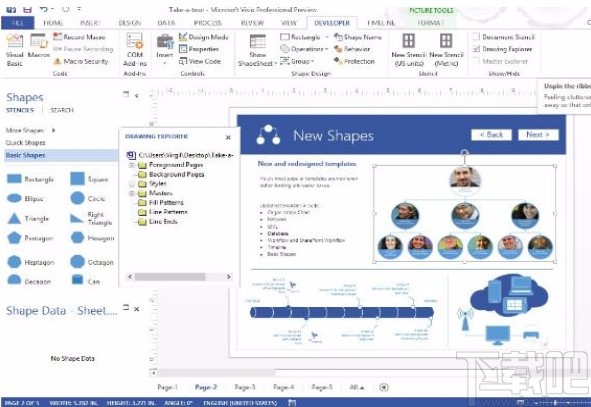Create New Stencil (Metric)

pos(446,50)
